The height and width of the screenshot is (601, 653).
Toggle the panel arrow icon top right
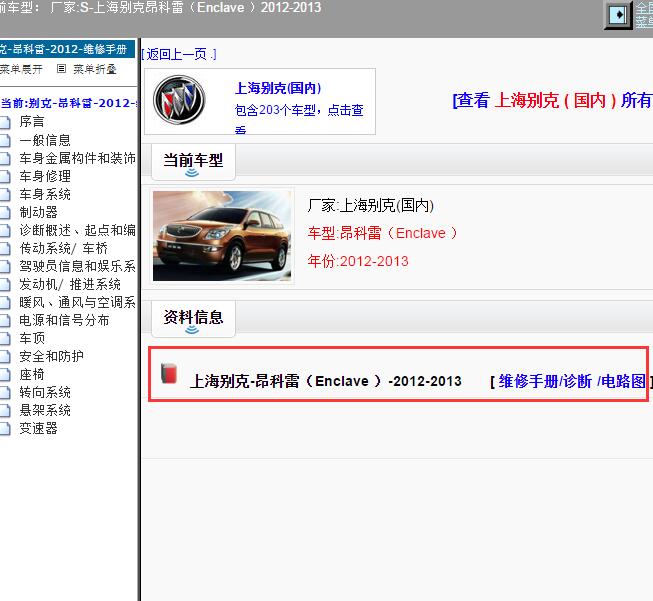(x=618, y=15)
